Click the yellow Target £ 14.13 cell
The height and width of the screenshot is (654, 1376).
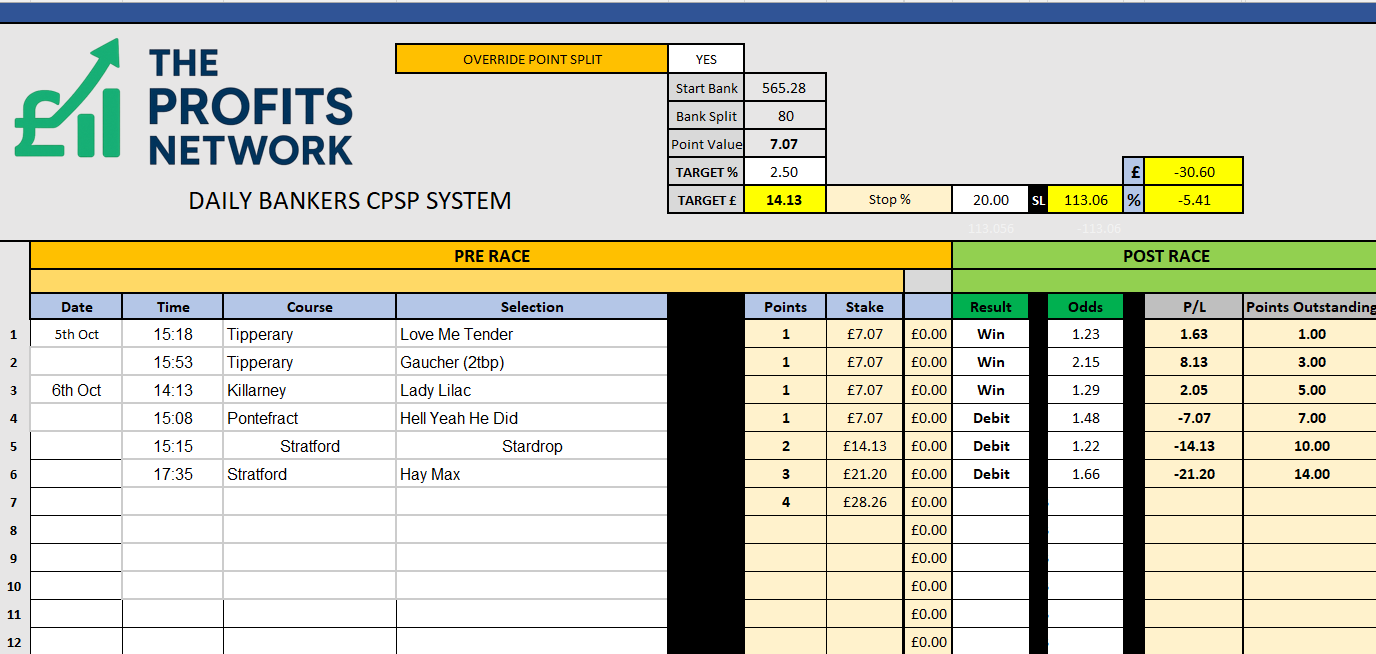[x=785, y=200]
